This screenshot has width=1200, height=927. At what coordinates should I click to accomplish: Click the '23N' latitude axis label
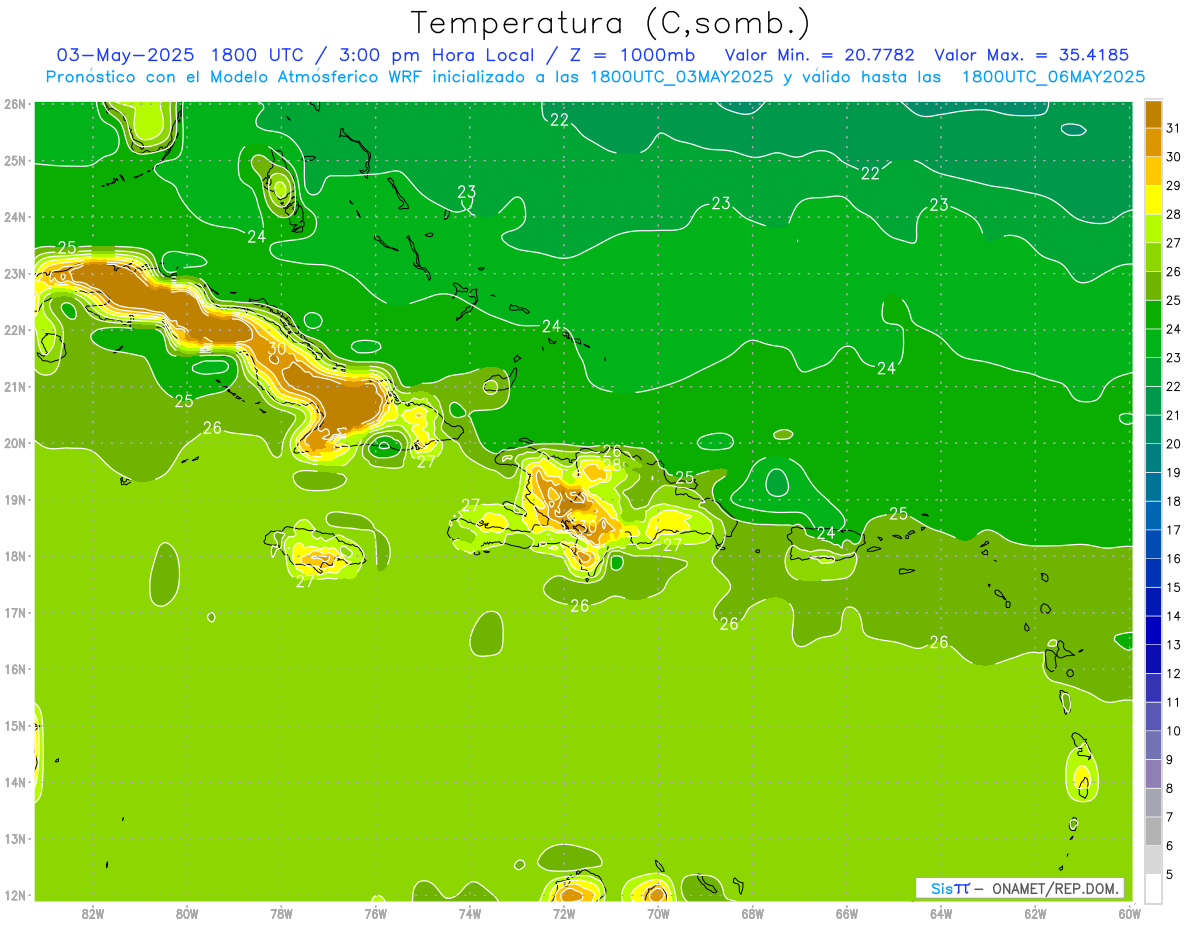point(14,274)
